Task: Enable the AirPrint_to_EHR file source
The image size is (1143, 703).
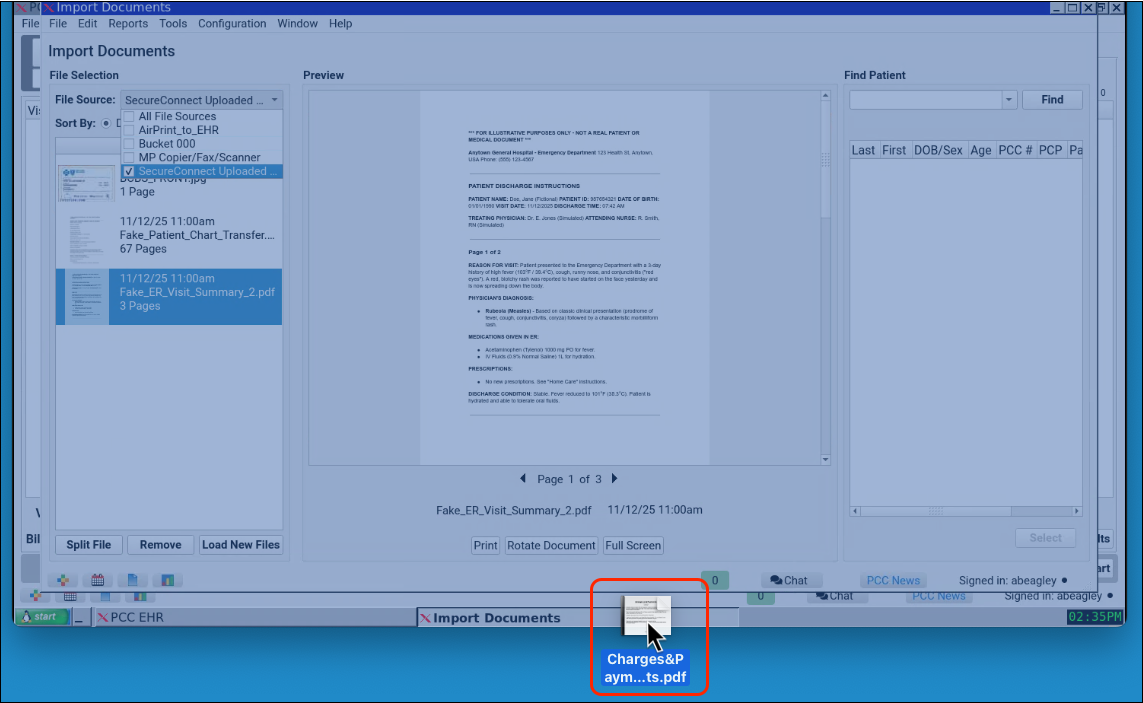Action: pyautogui.click(x=128, y=130)
